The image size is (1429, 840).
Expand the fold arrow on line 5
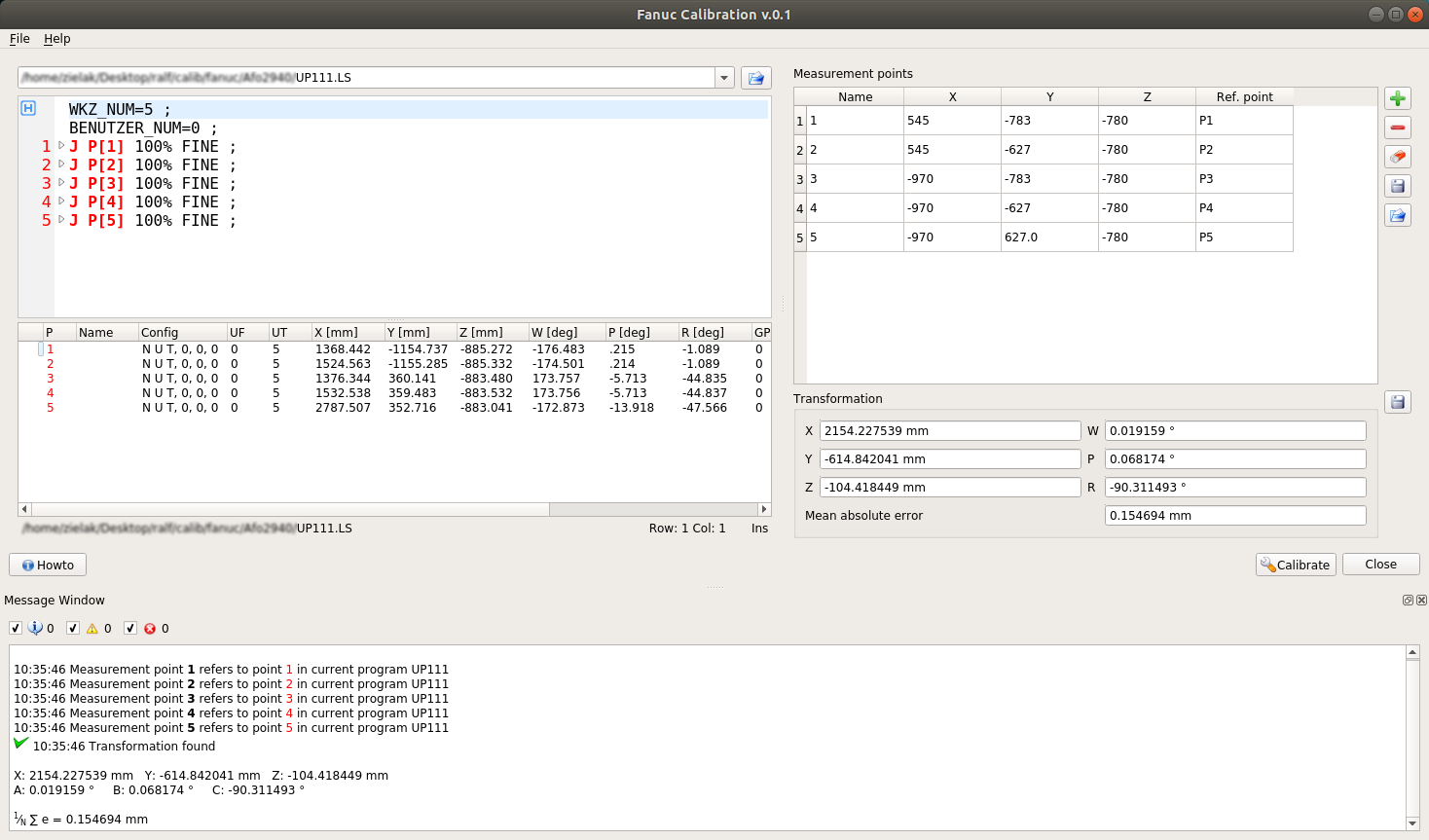(x=61, y=220)
